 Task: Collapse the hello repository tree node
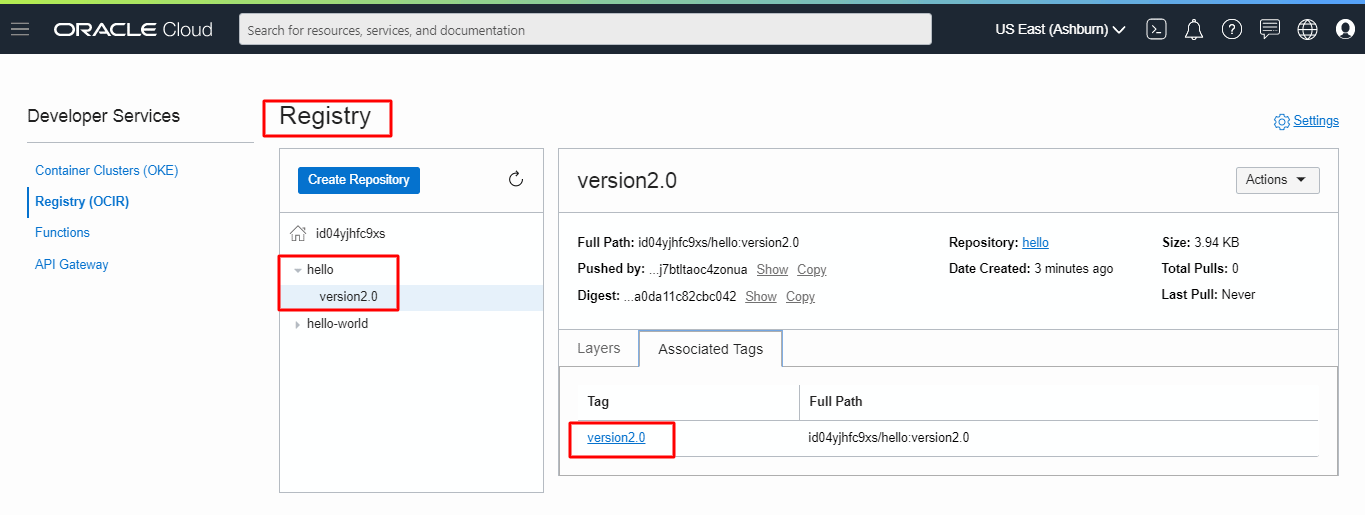(298, 270)
